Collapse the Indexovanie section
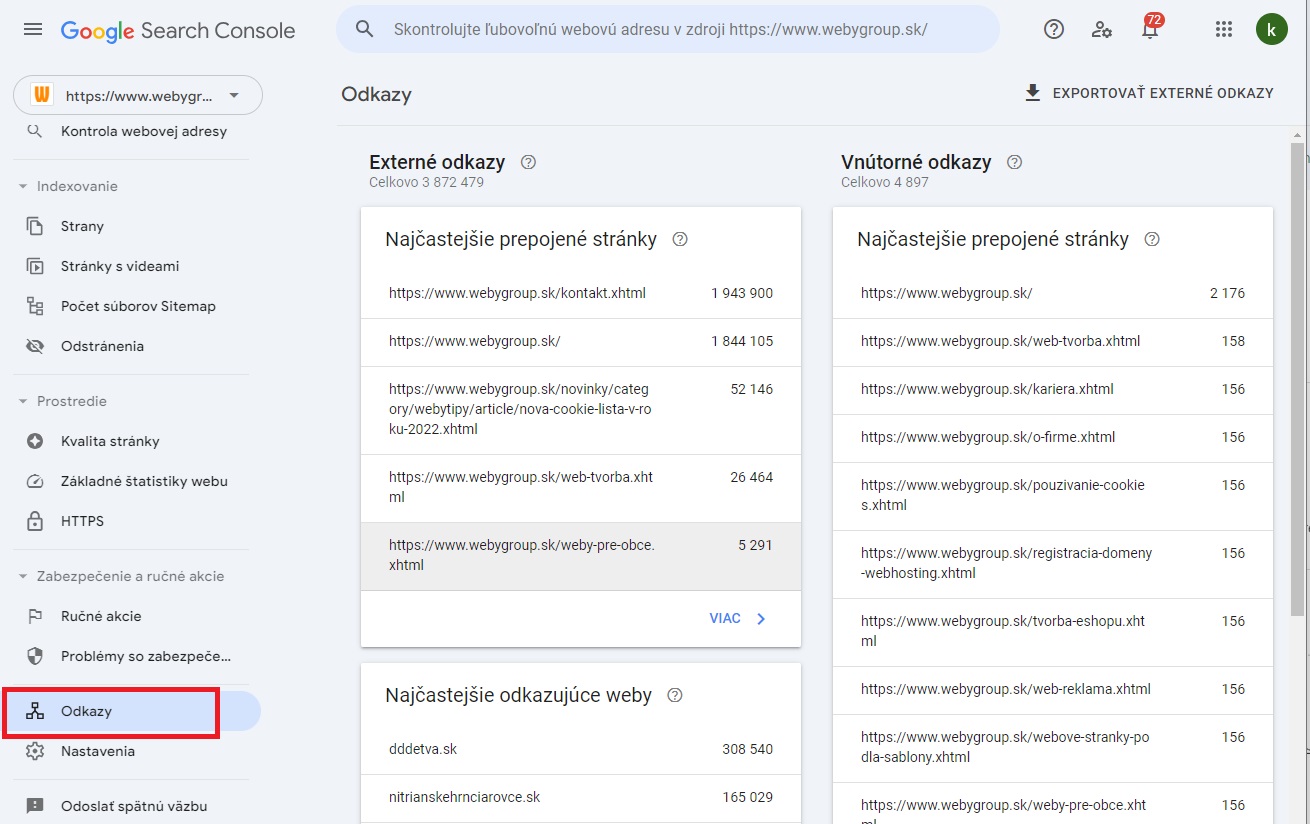 click(x=23, y=186)
